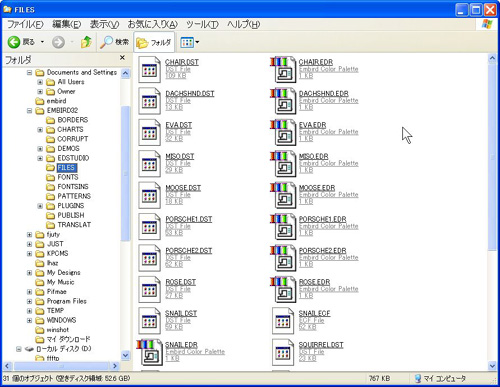The image size is (500, 387).
Task: Select the SNAIL.EDR palette icon
Action: [149, 352]
